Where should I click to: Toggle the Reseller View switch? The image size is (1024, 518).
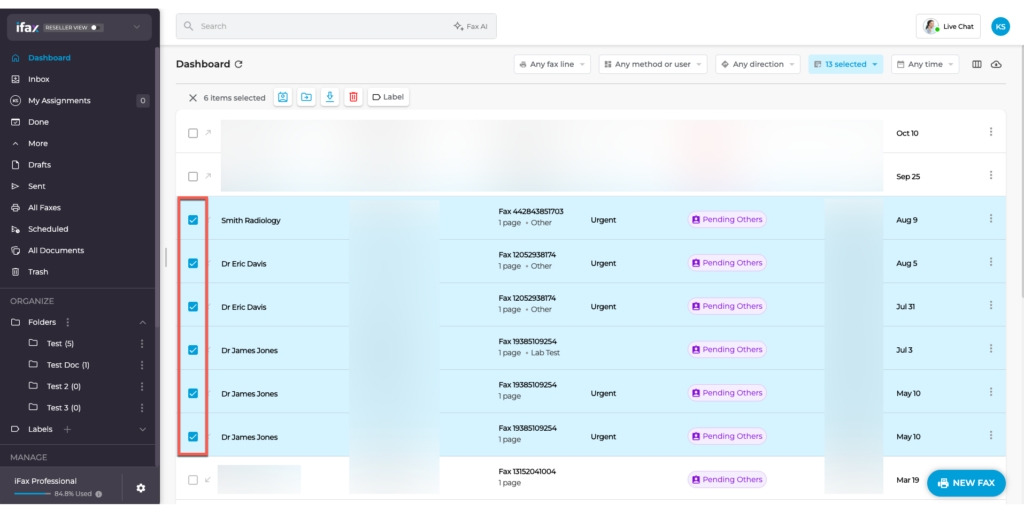(x=97, y=27)
